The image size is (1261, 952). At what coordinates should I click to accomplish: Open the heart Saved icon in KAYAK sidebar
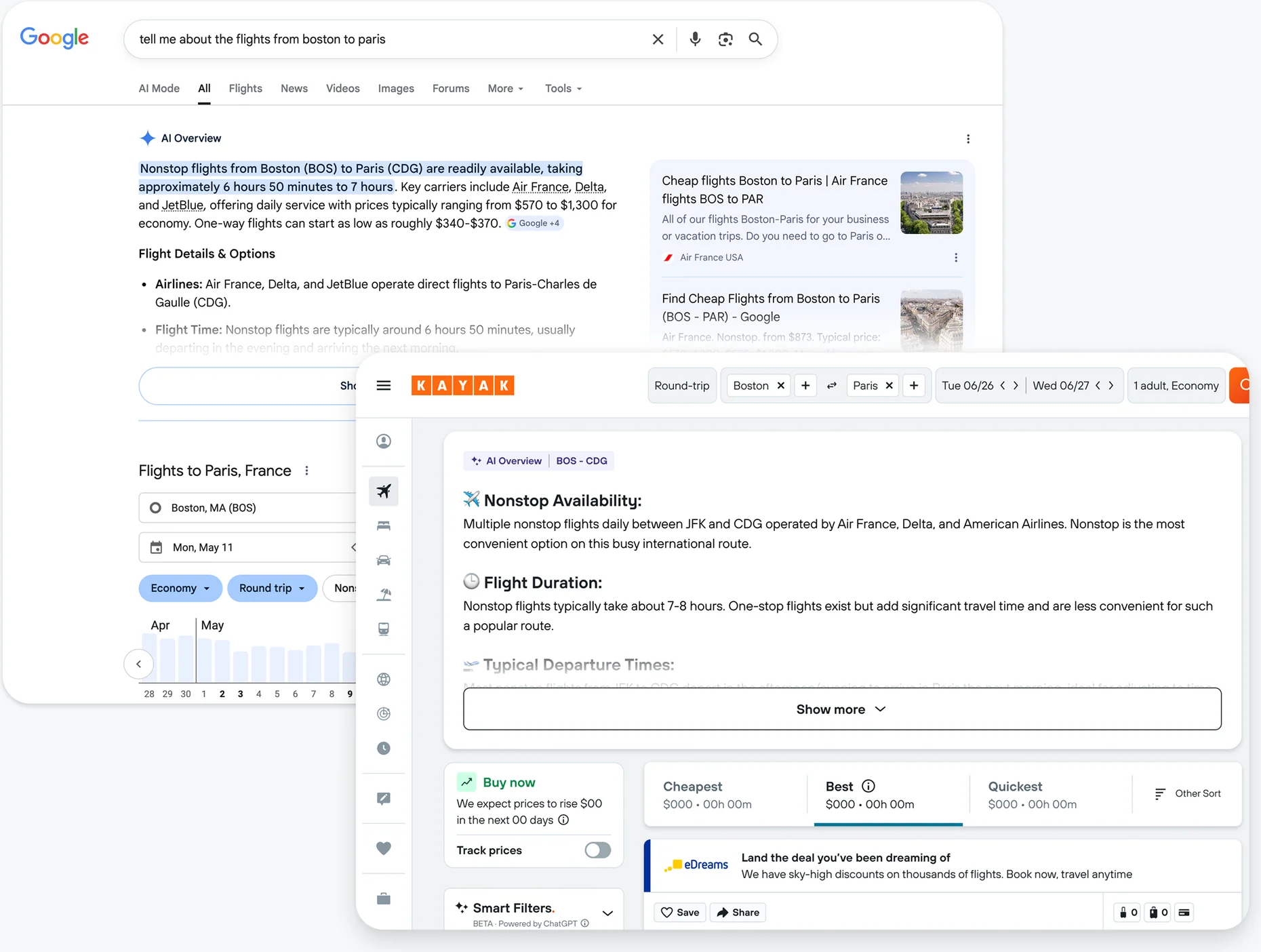[384, 848]
